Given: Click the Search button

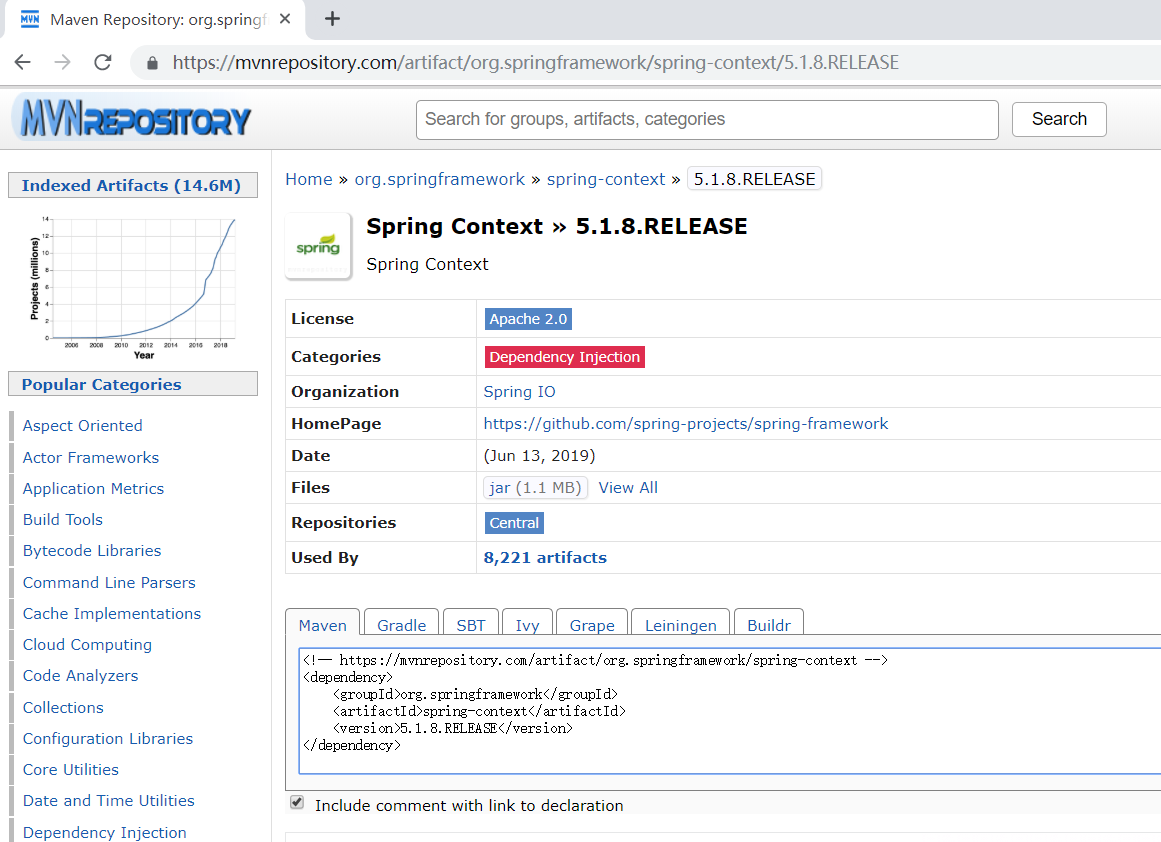Looking at the screenshot, I should (x=1059, y=119).
